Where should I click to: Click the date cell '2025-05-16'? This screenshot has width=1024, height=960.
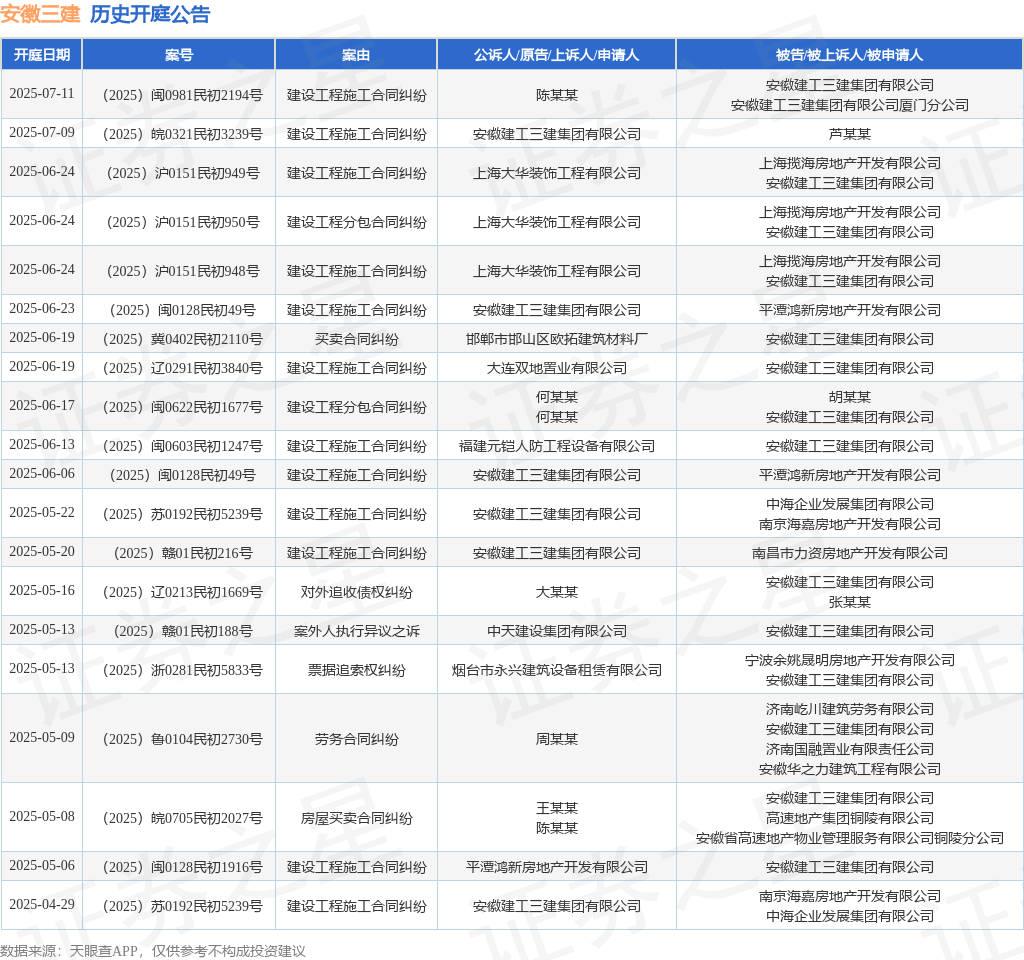coord(42,591)
